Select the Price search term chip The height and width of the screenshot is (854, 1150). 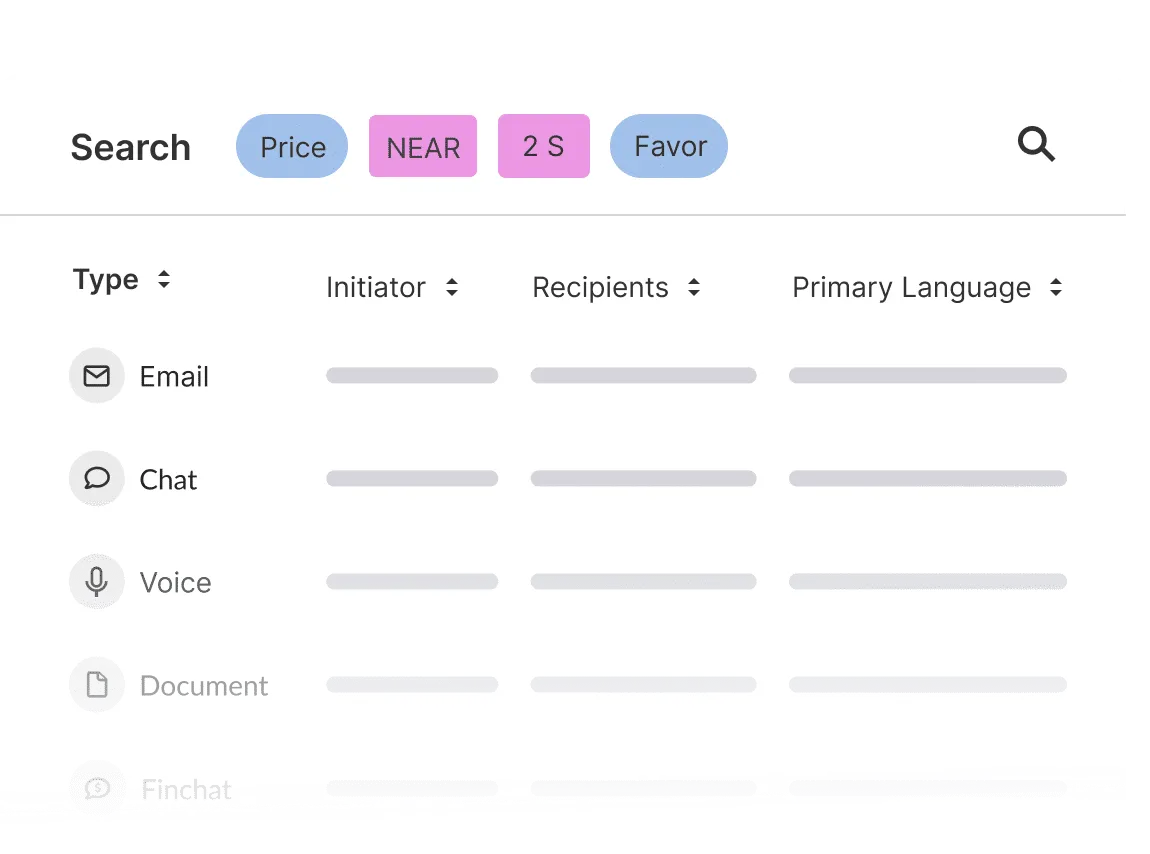tap(292, 147)
